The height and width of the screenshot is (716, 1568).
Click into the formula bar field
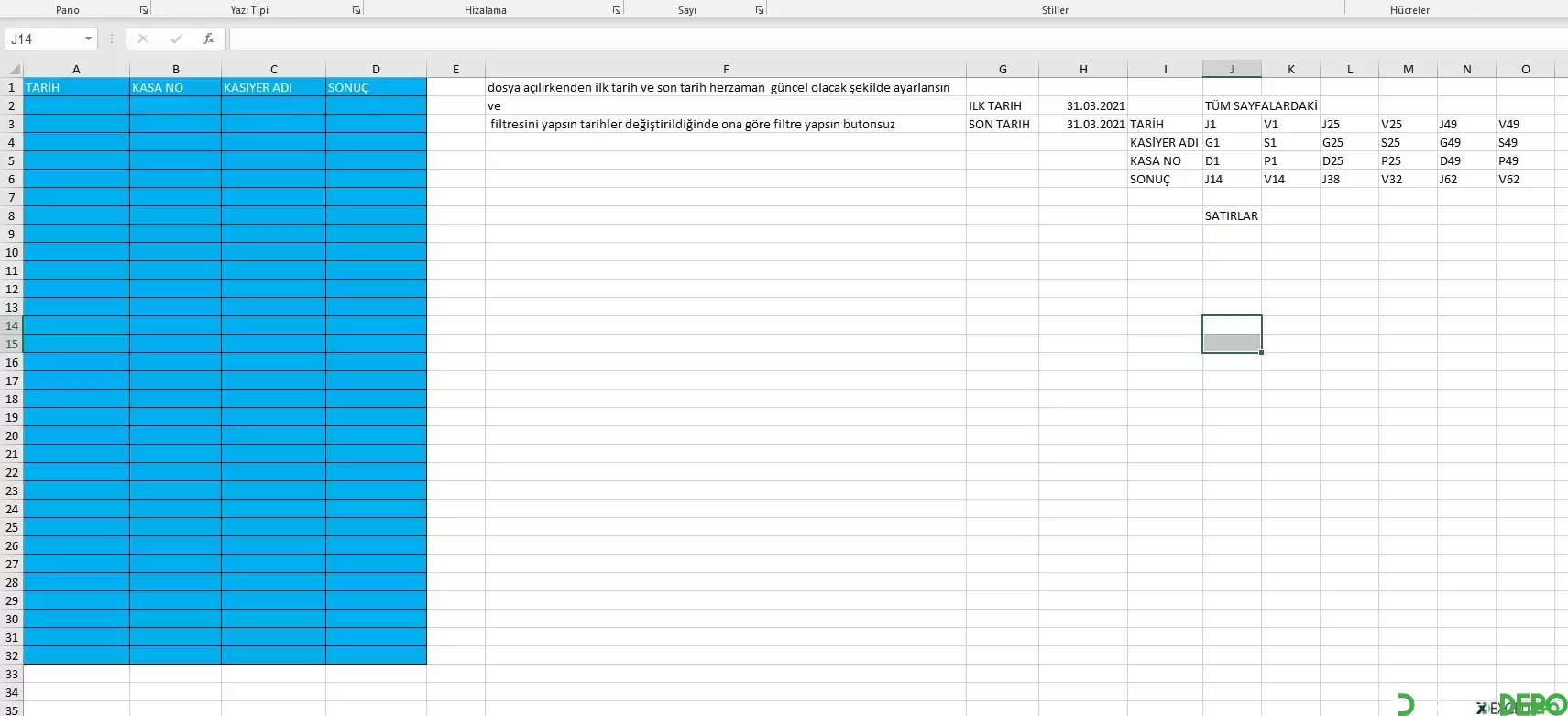(898, 39)
